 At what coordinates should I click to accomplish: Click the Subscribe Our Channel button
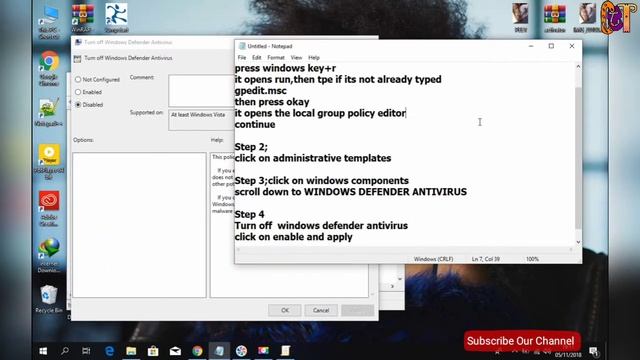click(521, 341)
